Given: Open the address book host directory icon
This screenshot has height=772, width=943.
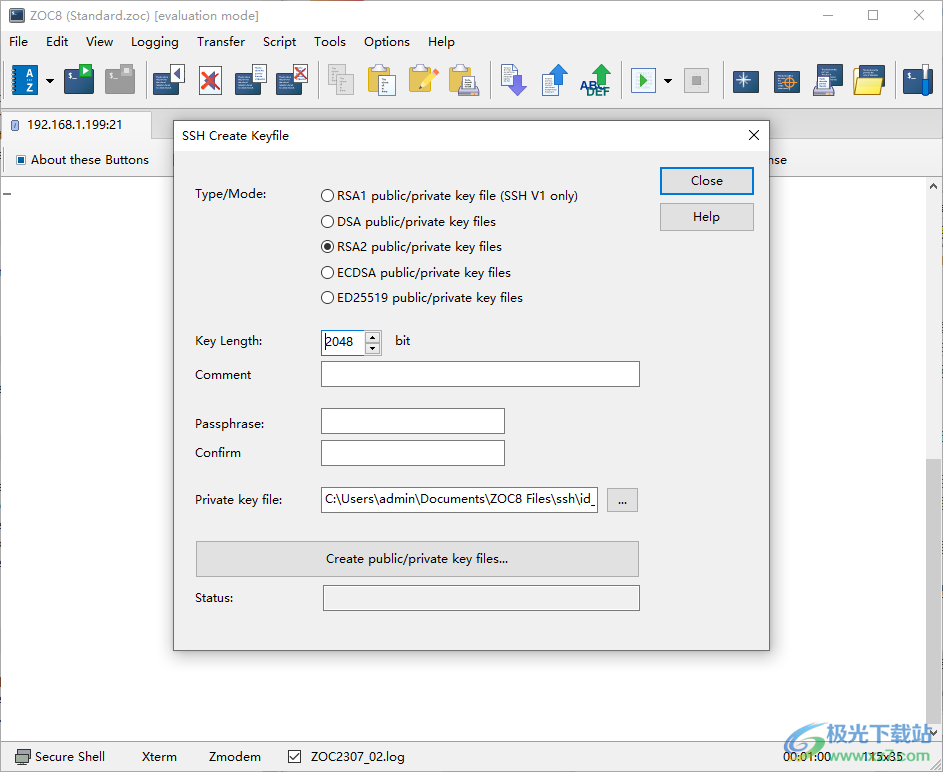Looking at the screenshot, I should (x=24, y=80).
